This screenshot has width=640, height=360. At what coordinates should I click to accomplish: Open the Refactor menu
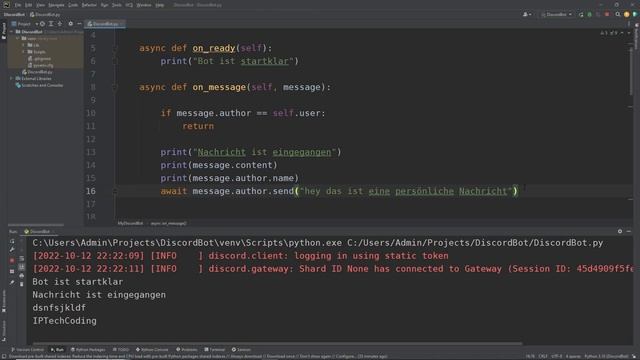coord(89,5)
